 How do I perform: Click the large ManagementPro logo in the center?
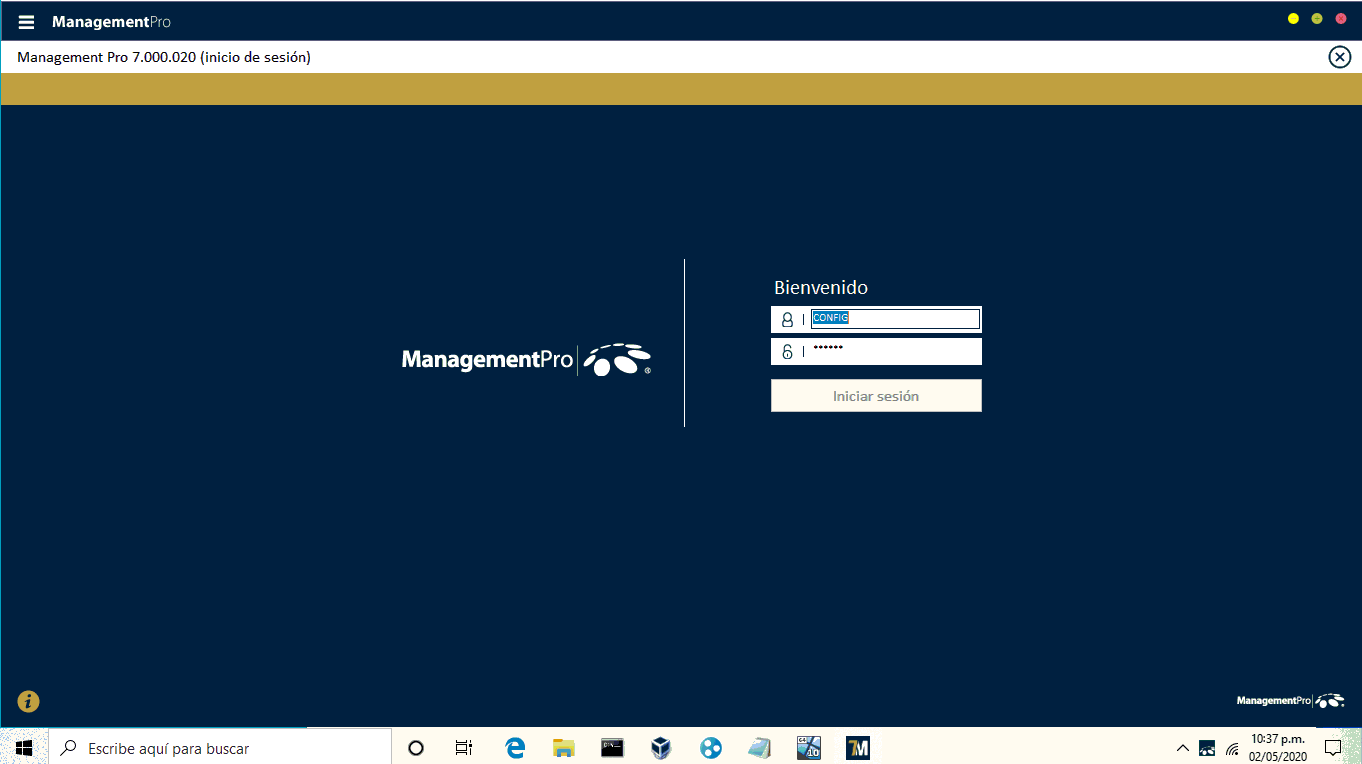point(526,359)
